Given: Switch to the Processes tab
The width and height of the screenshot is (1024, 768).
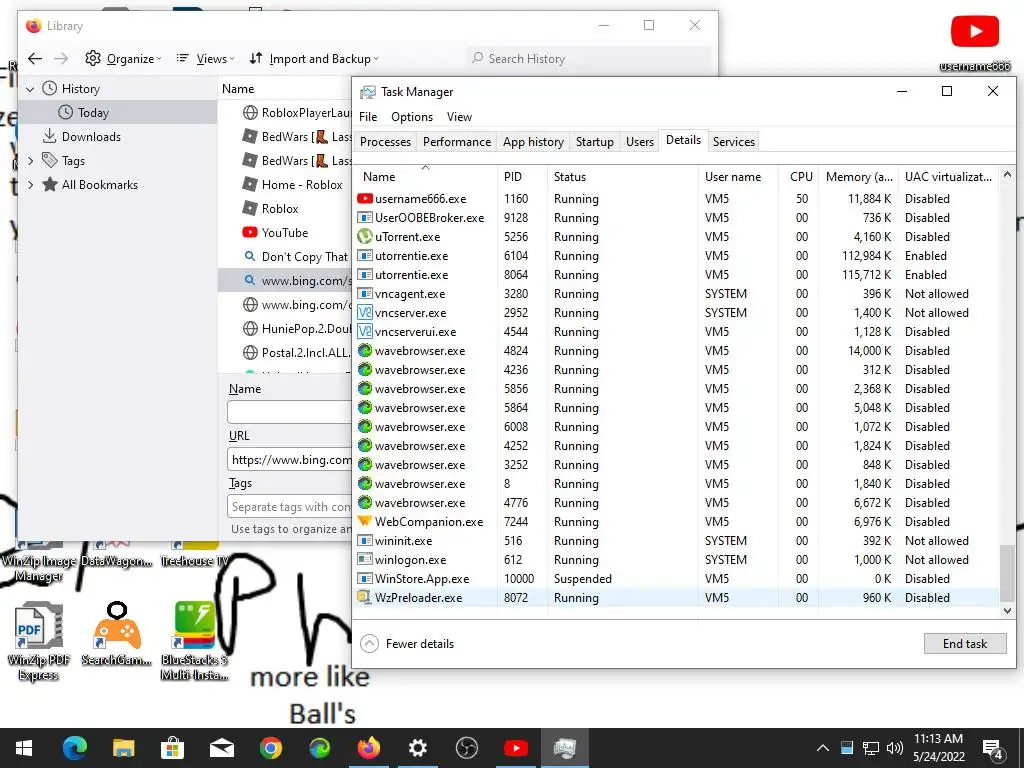Looking at the screenshot, I should click(x=385, y=142).
